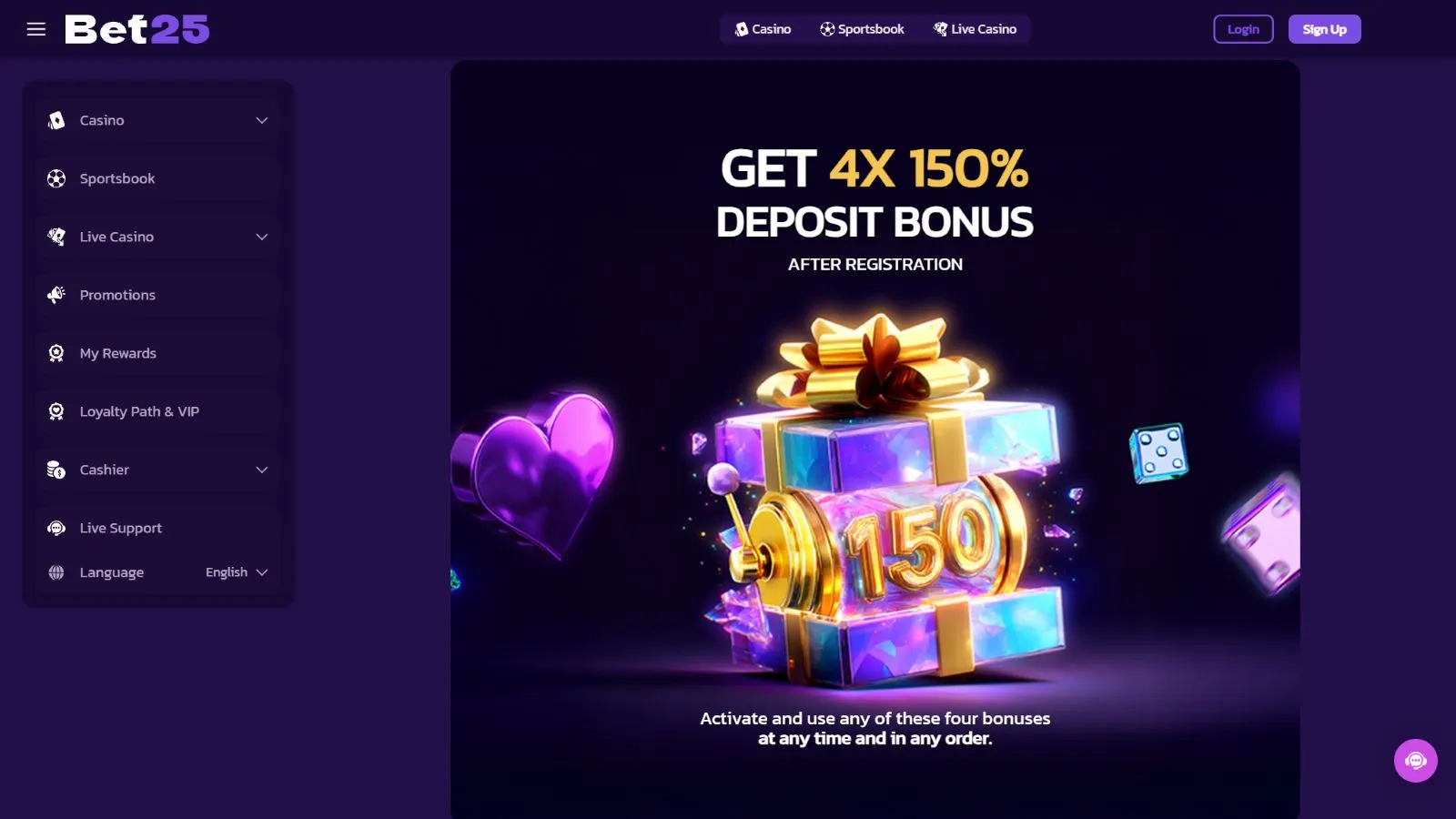Click the Loyalty Path & VIP icon
Screen dimensions: 1456x819
coord(56,411)
